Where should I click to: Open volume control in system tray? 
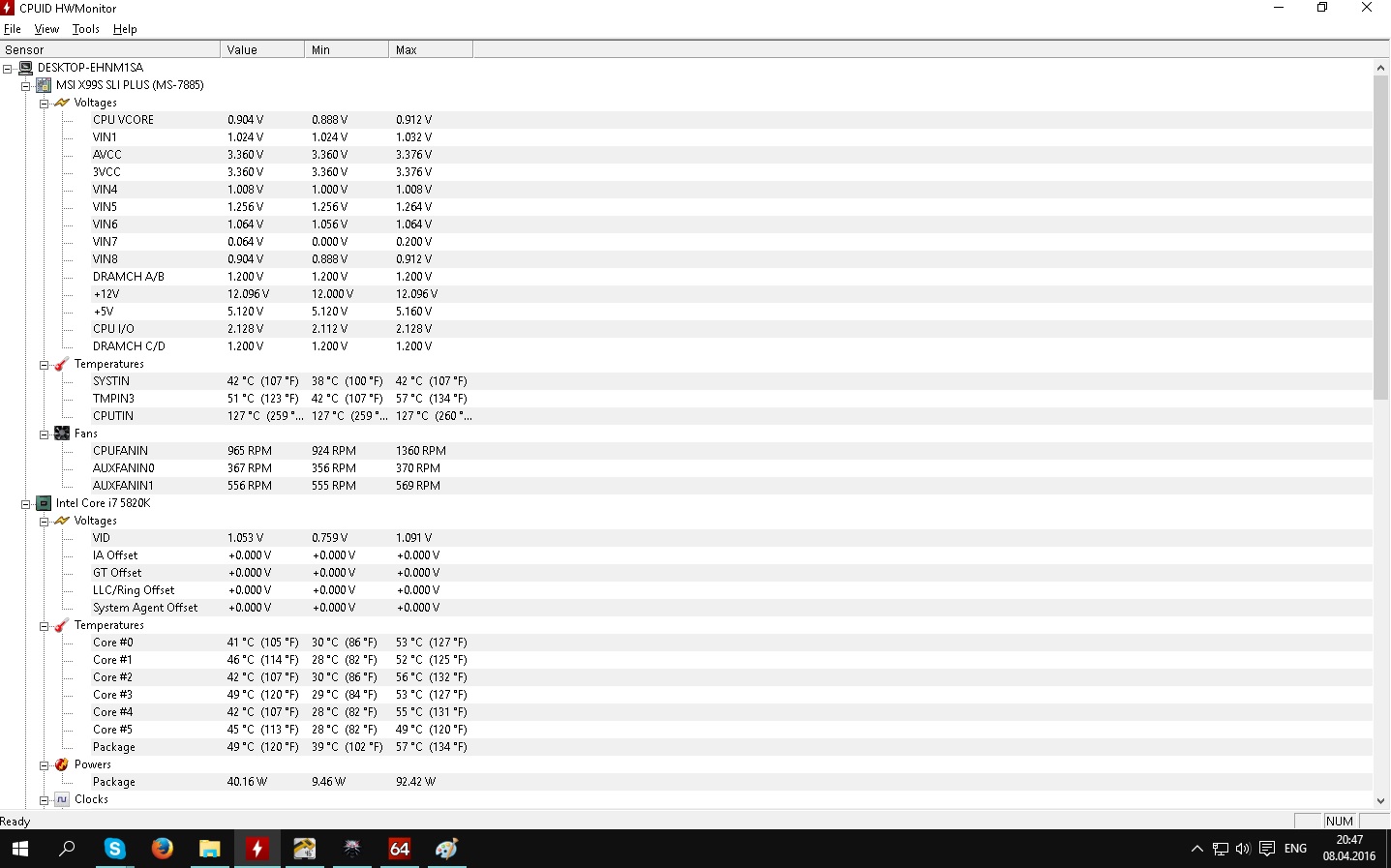[x=1243, y=849]
